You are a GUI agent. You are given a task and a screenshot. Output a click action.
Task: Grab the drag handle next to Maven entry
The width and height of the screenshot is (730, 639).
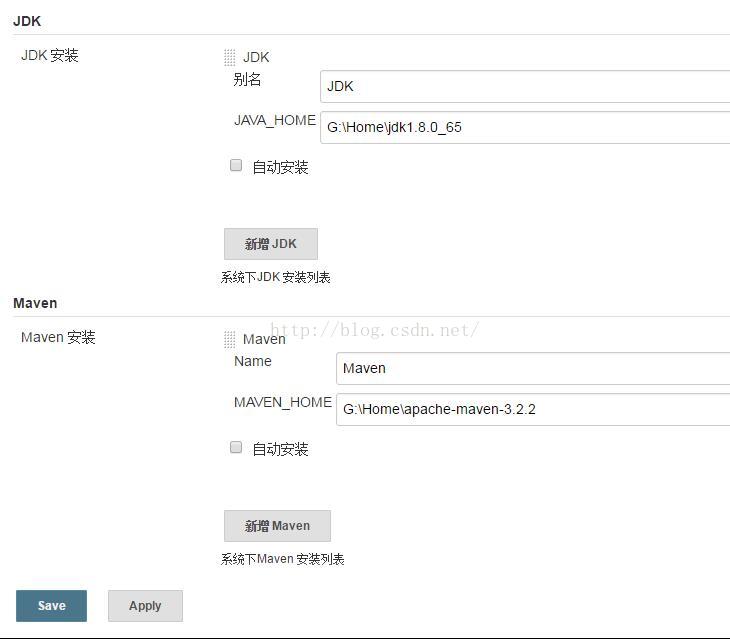pos(230,340)
